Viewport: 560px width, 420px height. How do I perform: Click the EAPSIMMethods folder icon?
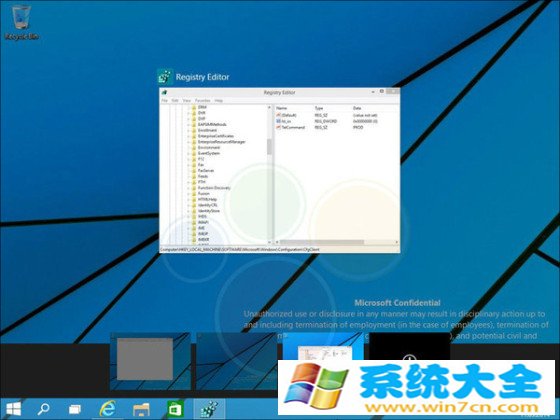click(x=194, y=124)
